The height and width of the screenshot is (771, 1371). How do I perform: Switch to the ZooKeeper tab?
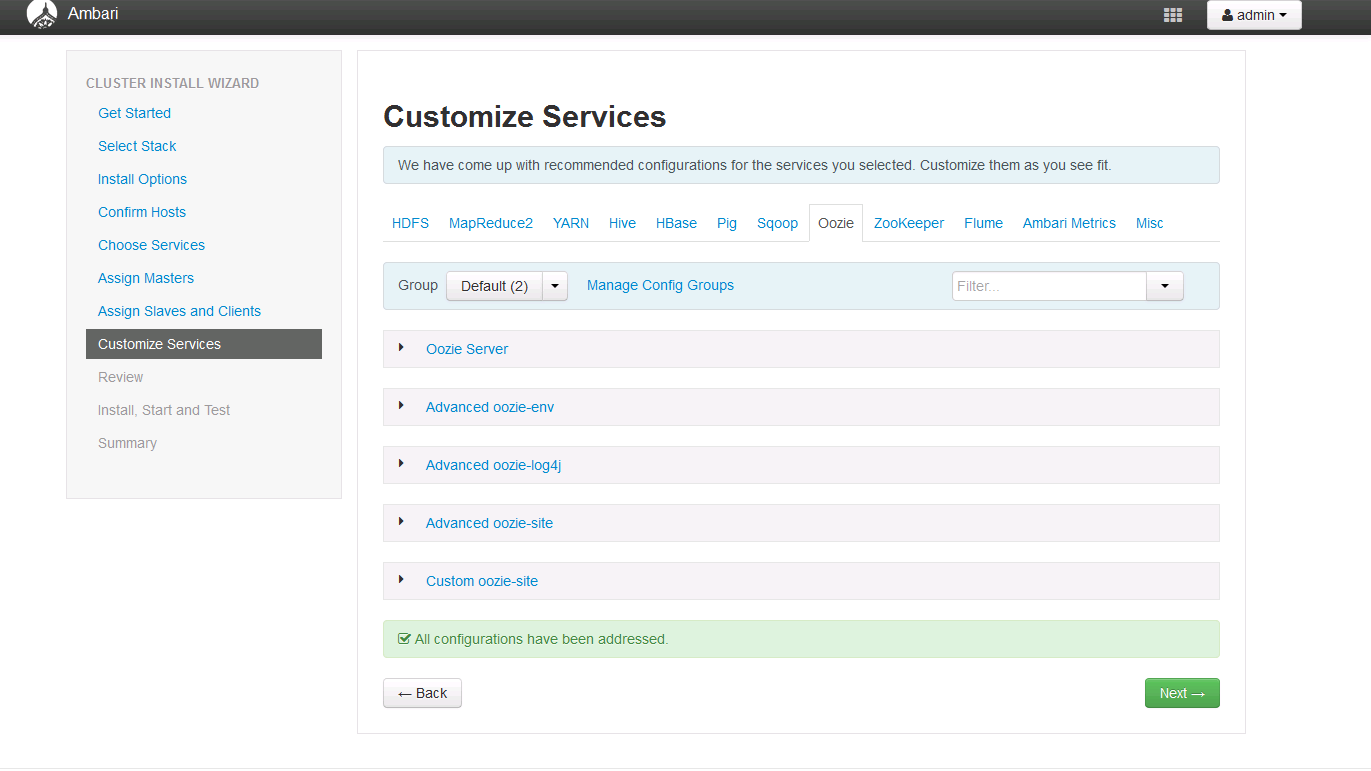click(909, 223)
